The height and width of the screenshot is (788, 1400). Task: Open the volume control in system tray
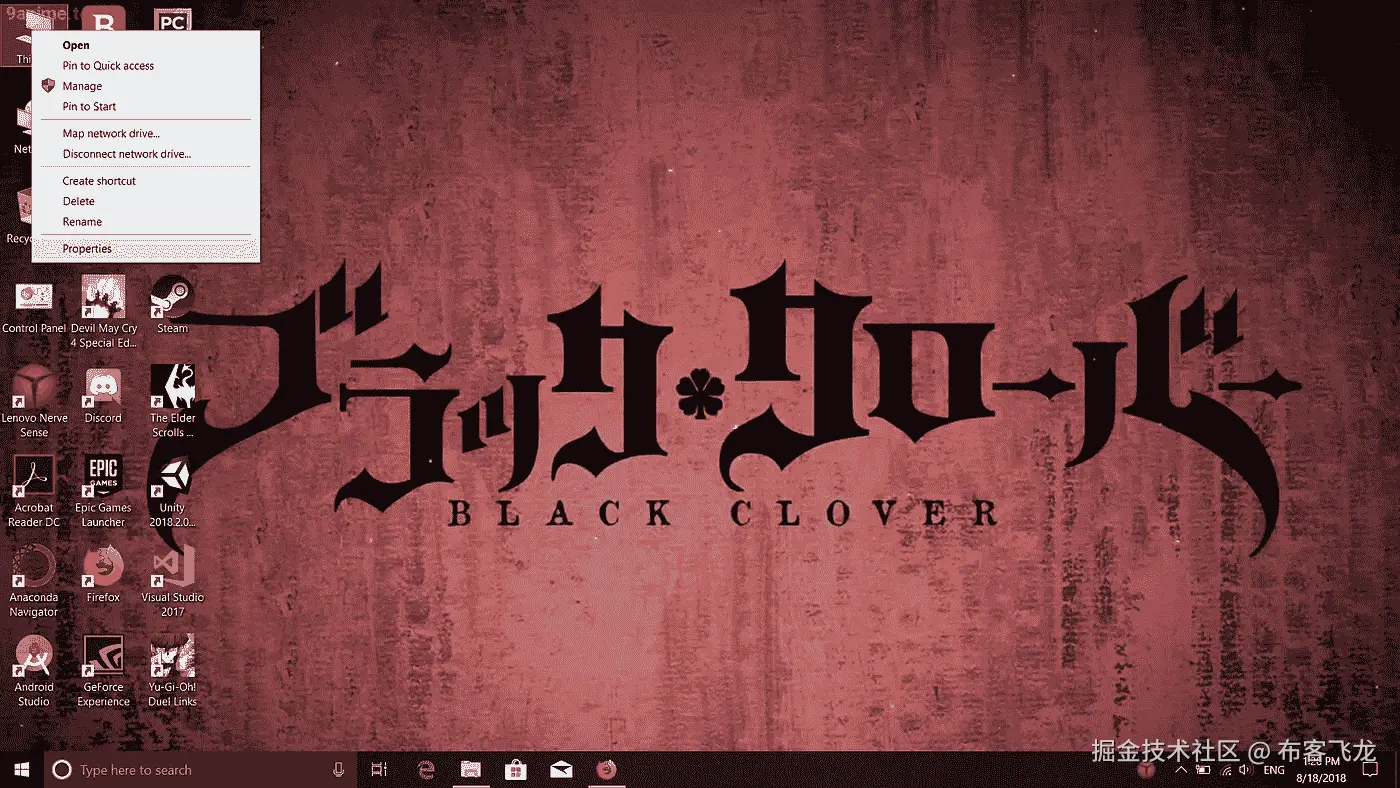(1245, 771)
